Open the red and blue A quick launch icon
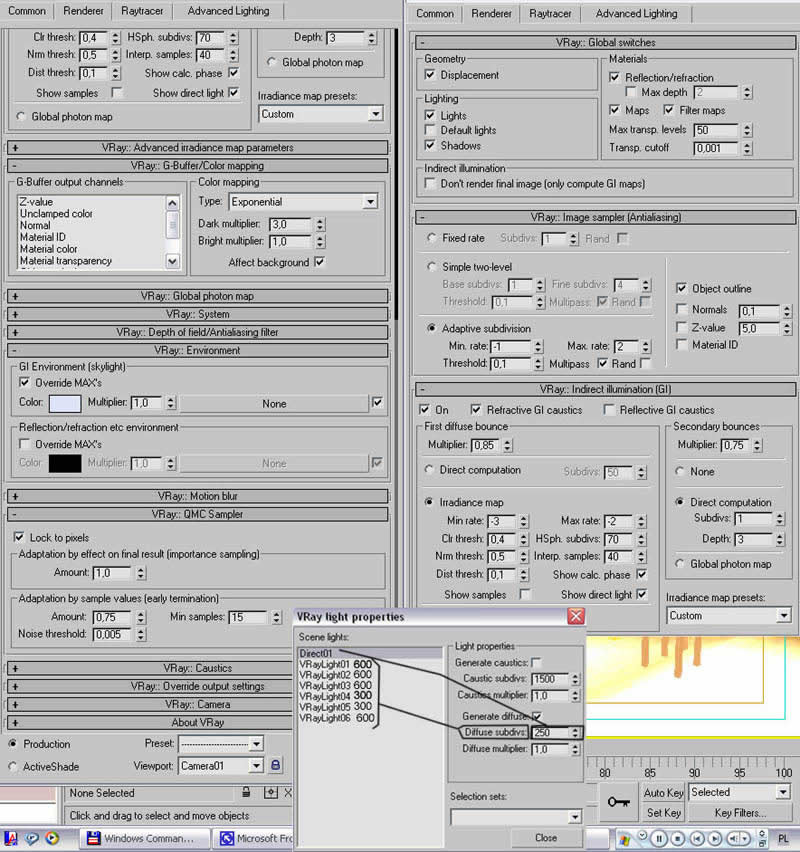Screen dimensions: 800x852 point(11,838)
